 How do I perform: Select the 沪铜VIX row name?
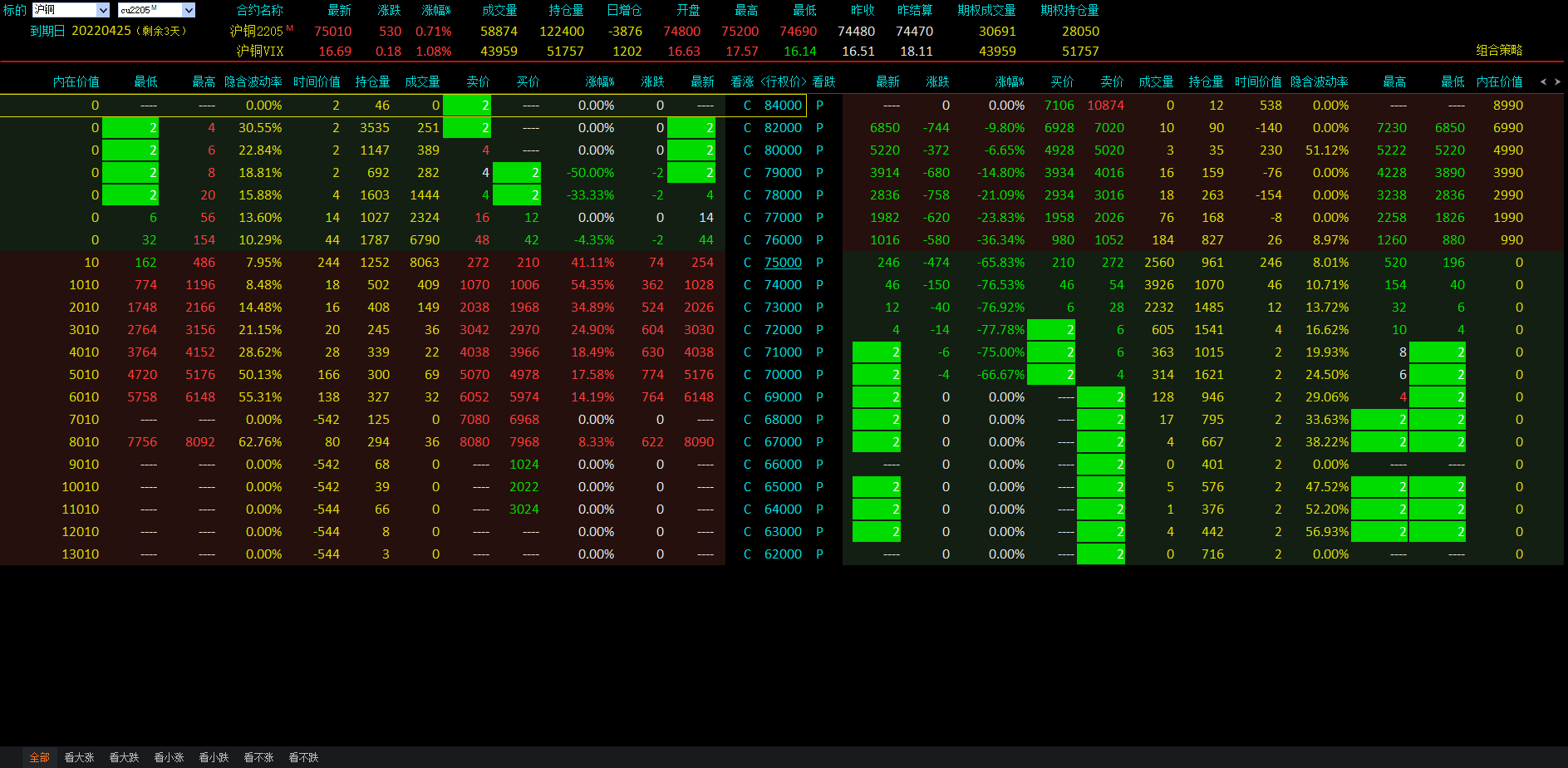[260, 51]
